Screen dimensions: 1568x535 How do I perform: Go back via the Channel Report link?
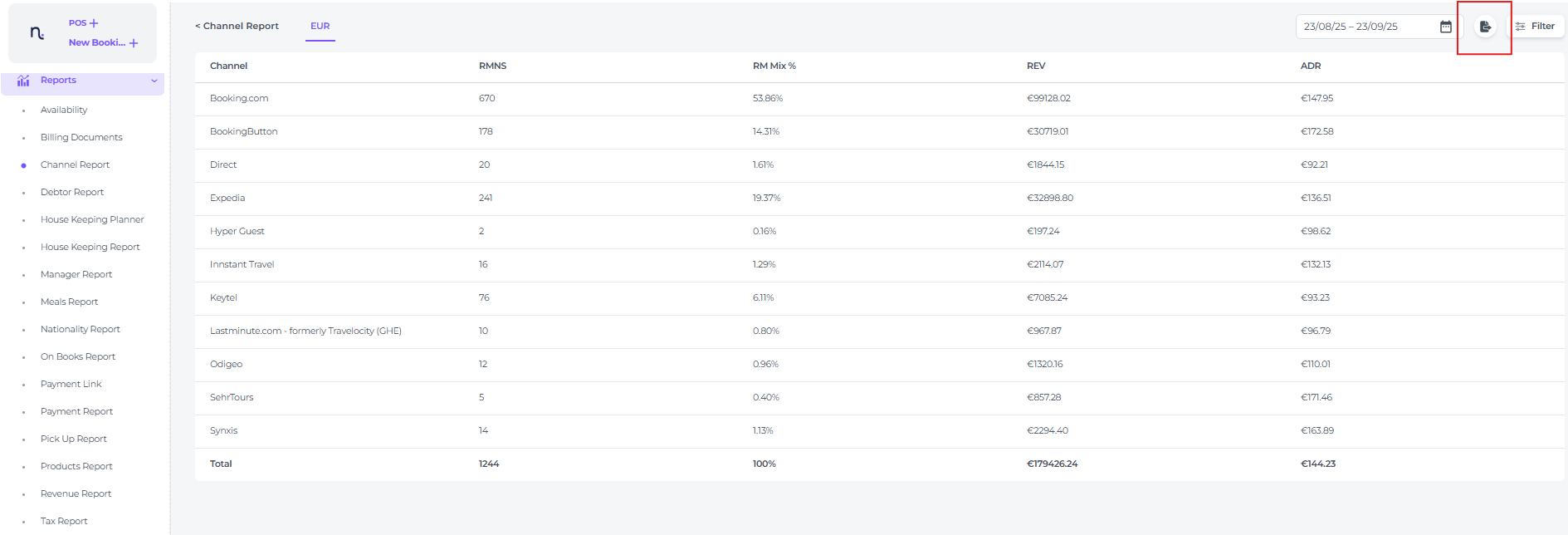(x=237, y=27)
